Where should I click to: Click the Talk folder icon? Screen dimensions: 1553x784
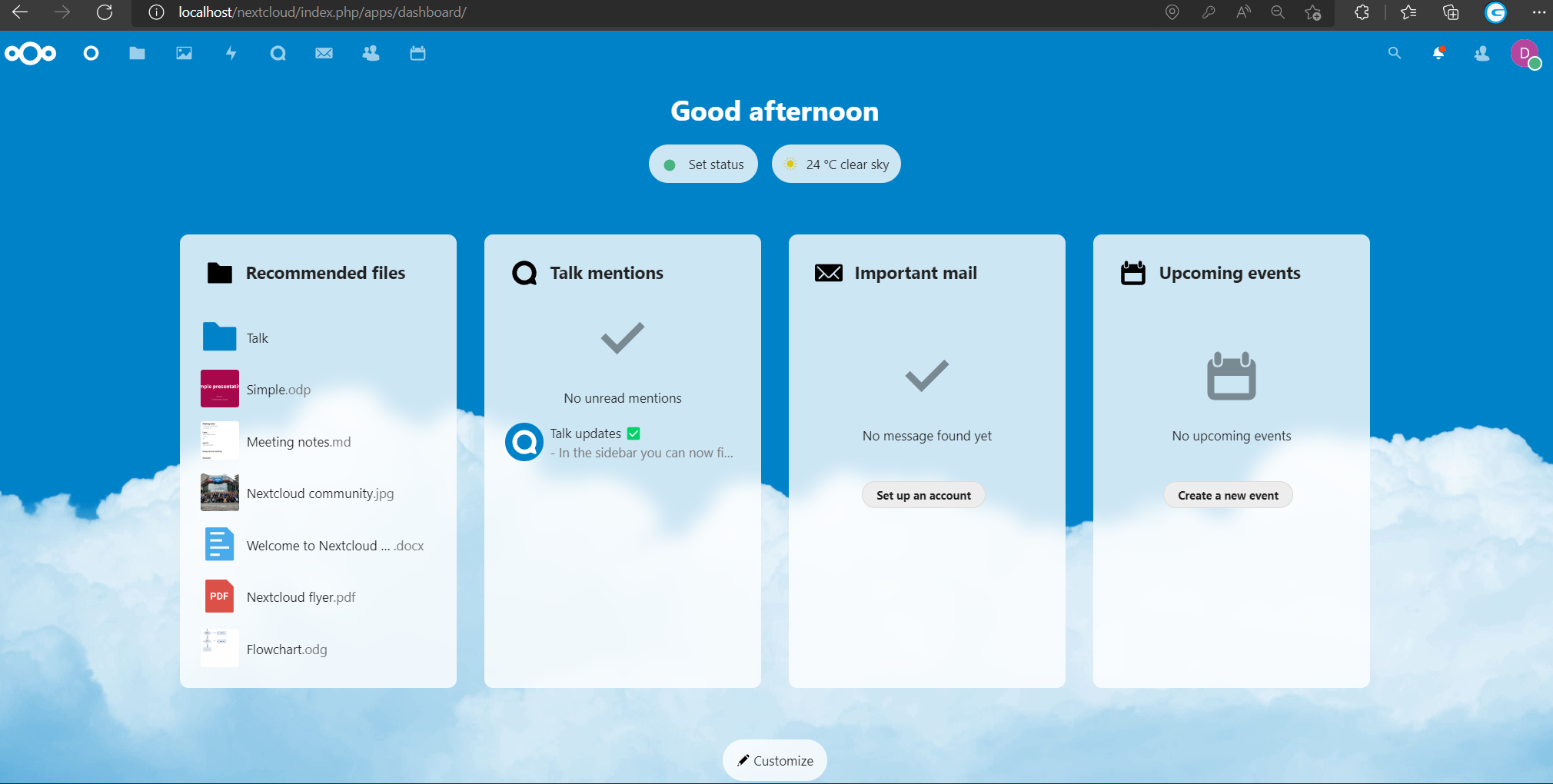click(x=220, y=337)
